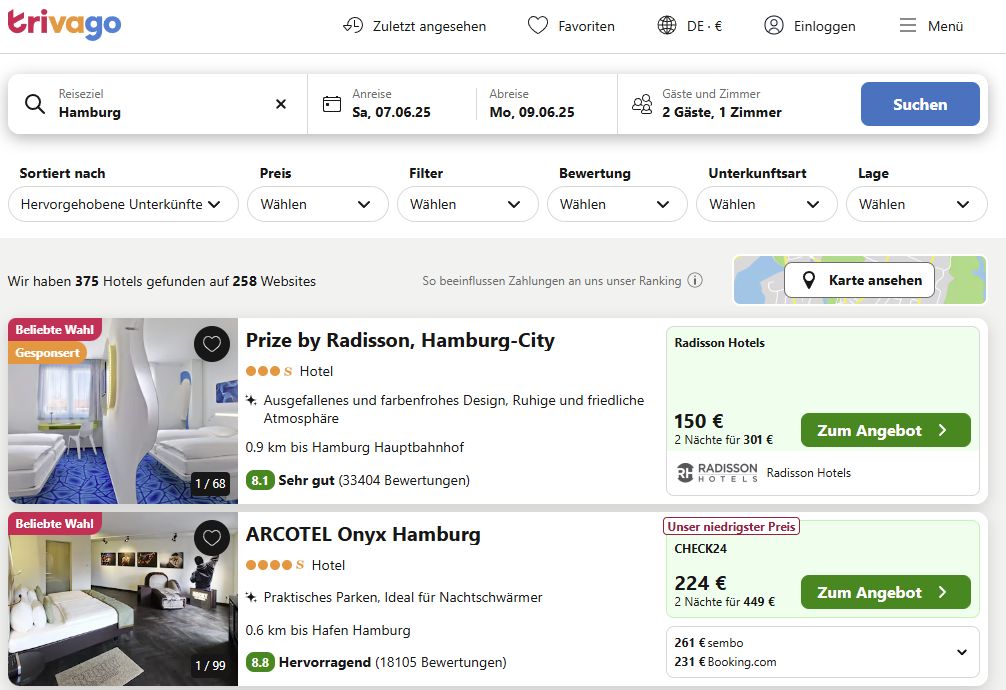
Task: Open the Prize by Radisson, Hamburg-City title
Action: pos(400,340)
